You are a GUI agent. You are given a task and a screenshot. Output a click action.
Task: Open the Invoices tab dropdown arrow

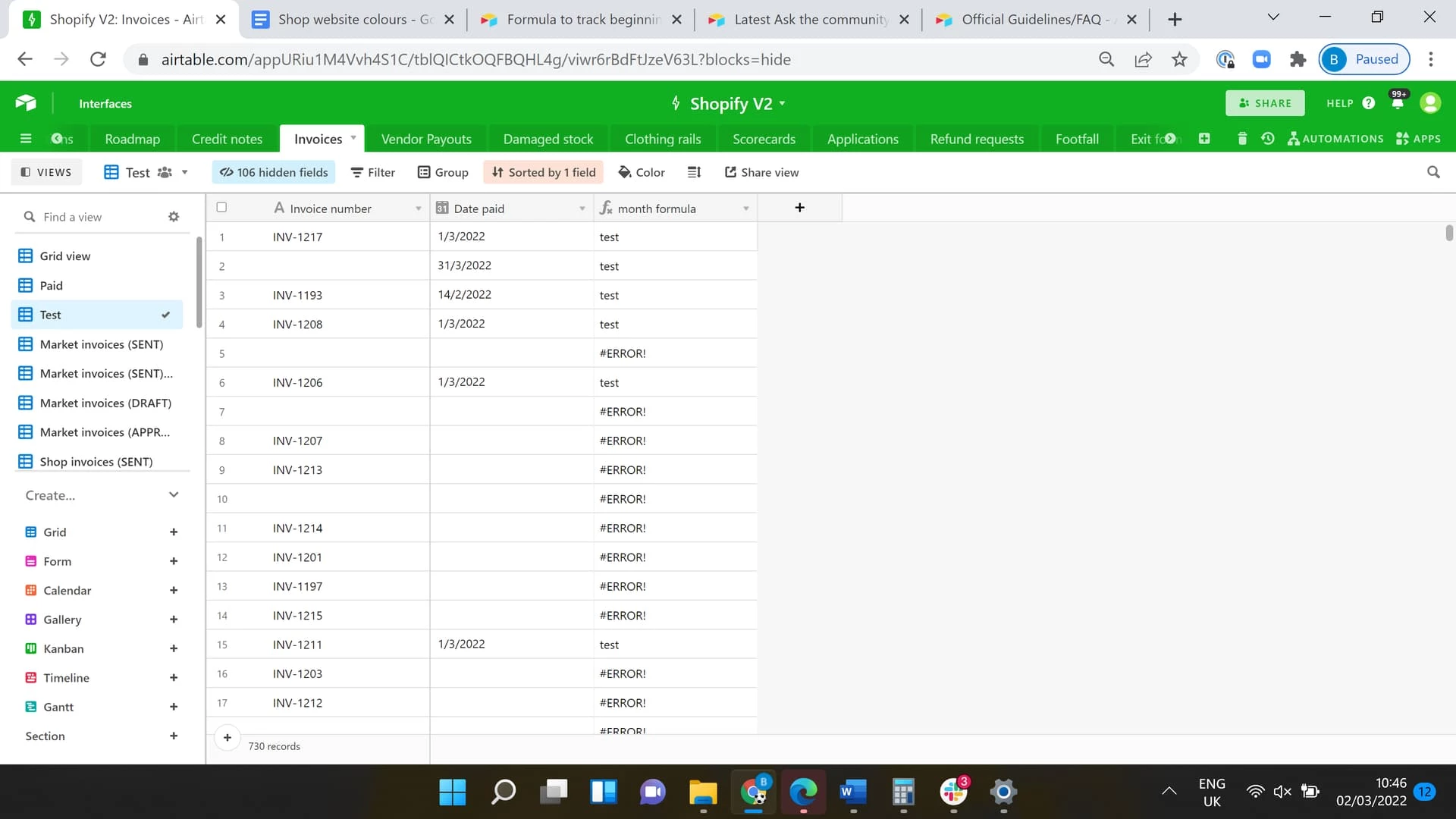(353, 138)
